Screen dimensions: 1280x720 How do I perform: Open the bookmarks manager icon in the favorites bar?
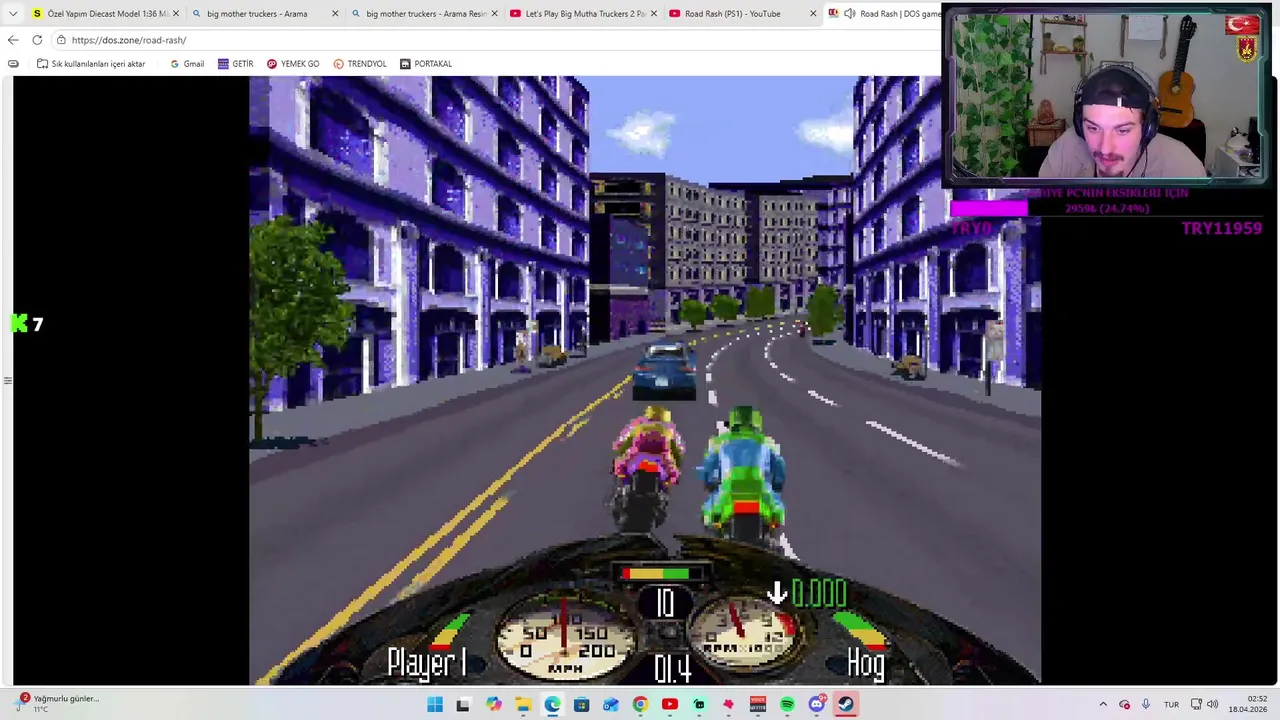tap(13, 64)
